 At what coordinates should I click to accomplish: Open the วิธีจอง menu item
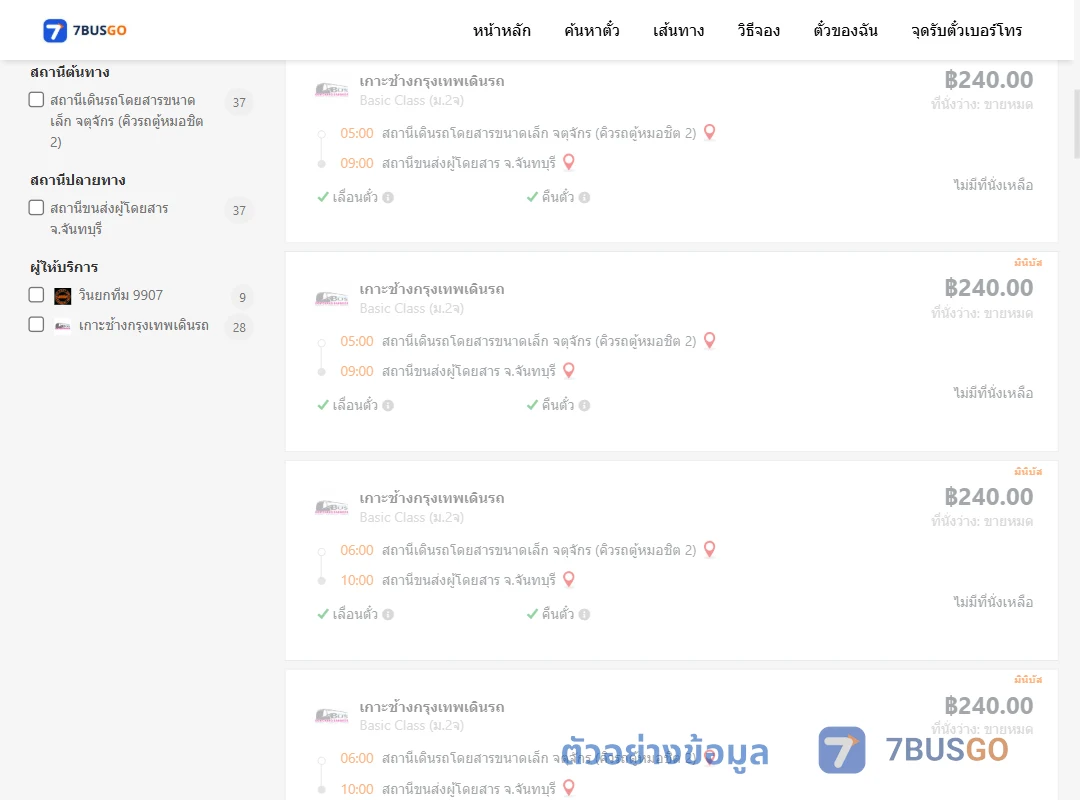(758, 30)
